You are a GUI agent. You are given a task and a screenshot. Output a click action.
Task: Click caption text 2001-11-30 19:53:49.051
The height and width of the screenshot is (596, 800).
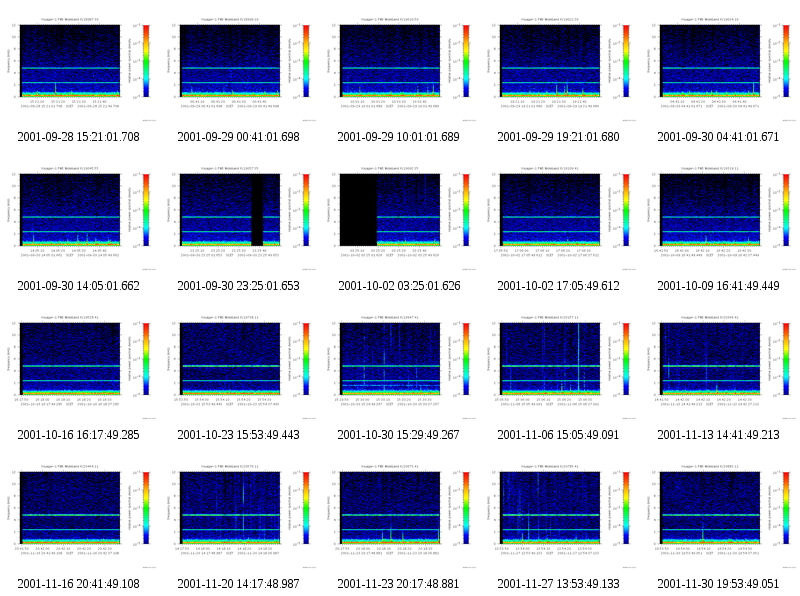coord(718,584)
